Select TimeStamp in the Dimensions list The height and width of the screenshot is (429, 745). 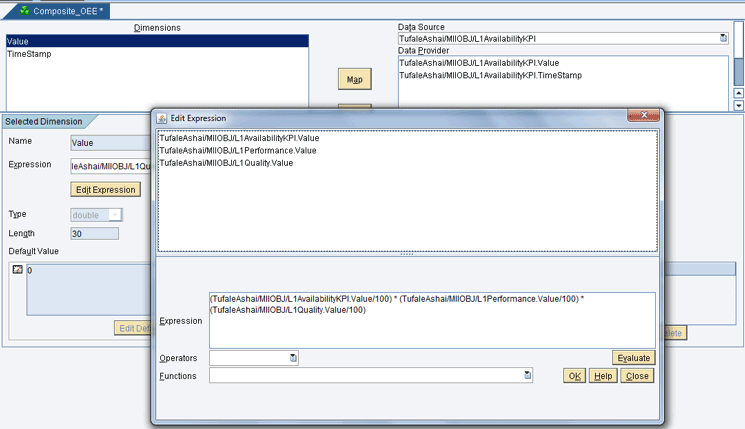pyautogui.click(x=30, y=54)
